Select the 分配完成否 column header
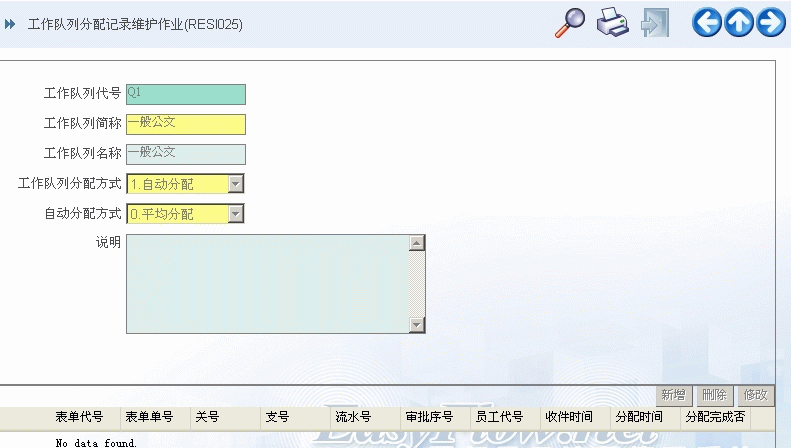The width and height of the screenshot is (791, 448). [715, 417]
